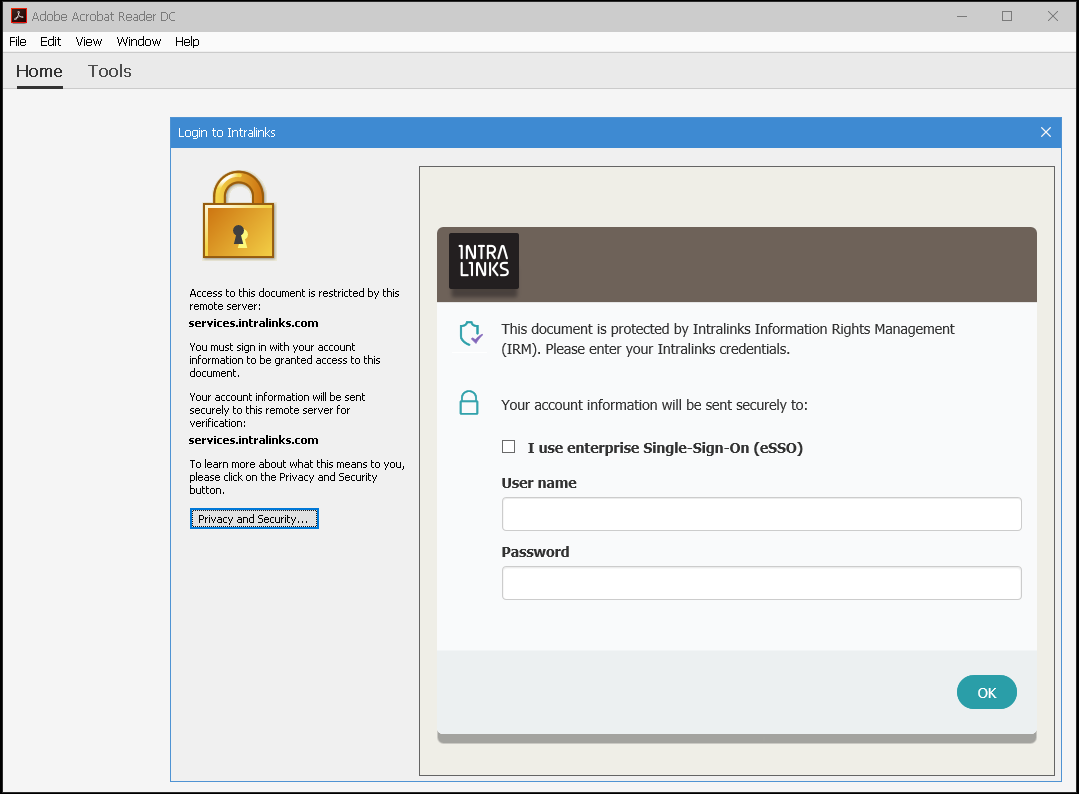
Task: Click the teal lock icon beside secure message
Action: 469,403
